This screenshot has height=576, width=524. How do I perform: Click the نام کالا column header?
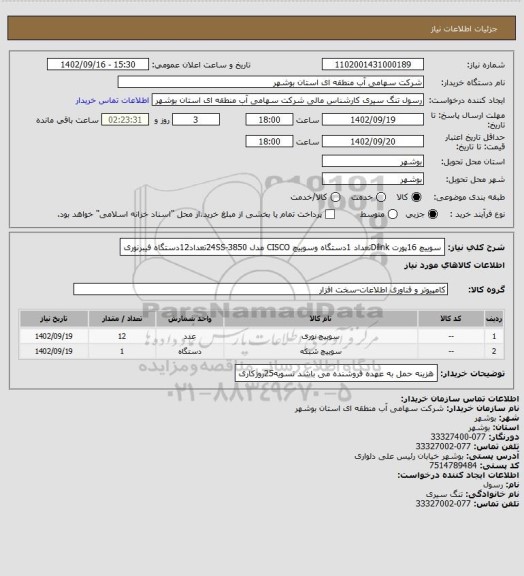pyautogui.click(x=320, y=319)
